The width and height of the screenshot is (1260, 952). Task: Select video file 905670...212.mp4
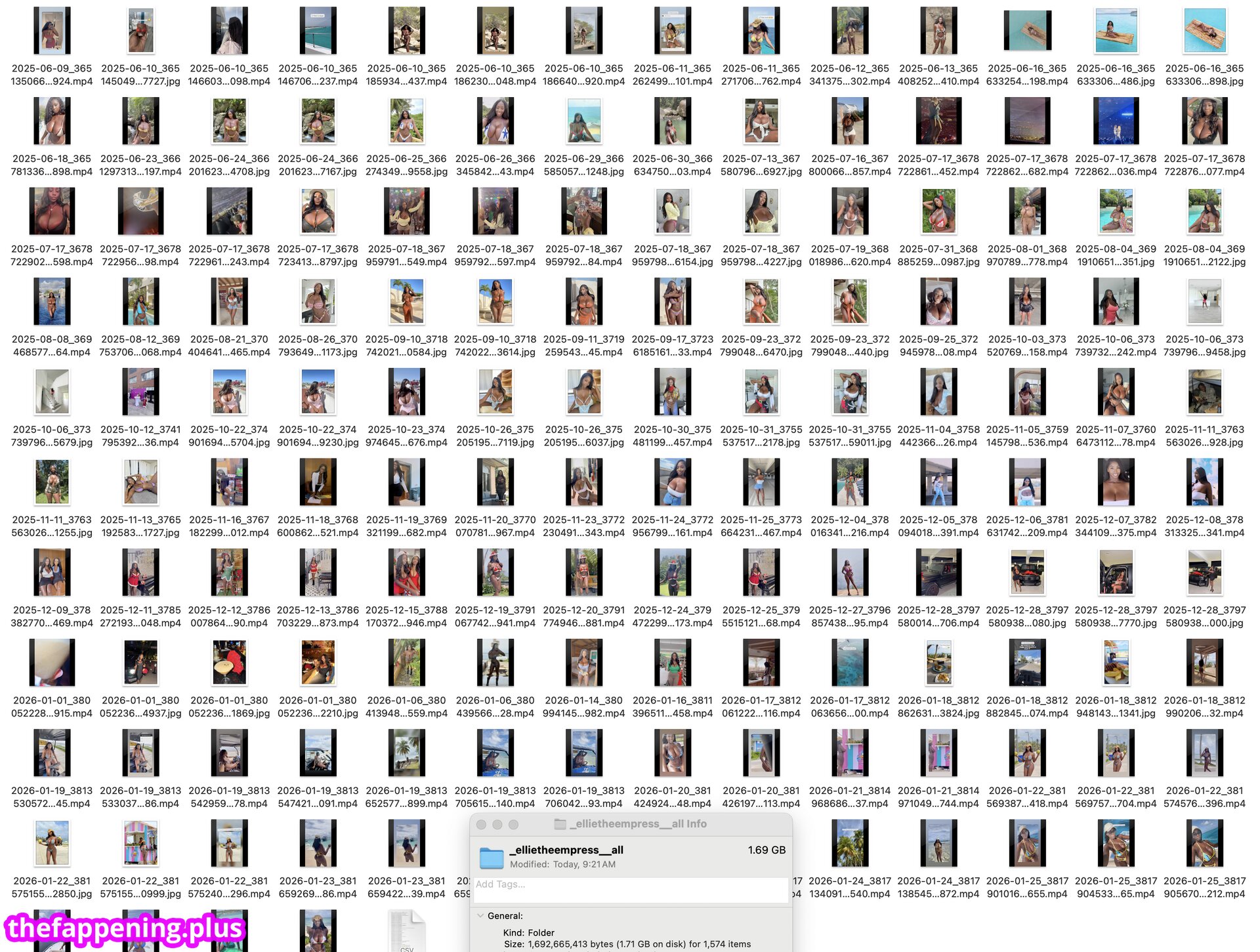[x=1204, y=843]
